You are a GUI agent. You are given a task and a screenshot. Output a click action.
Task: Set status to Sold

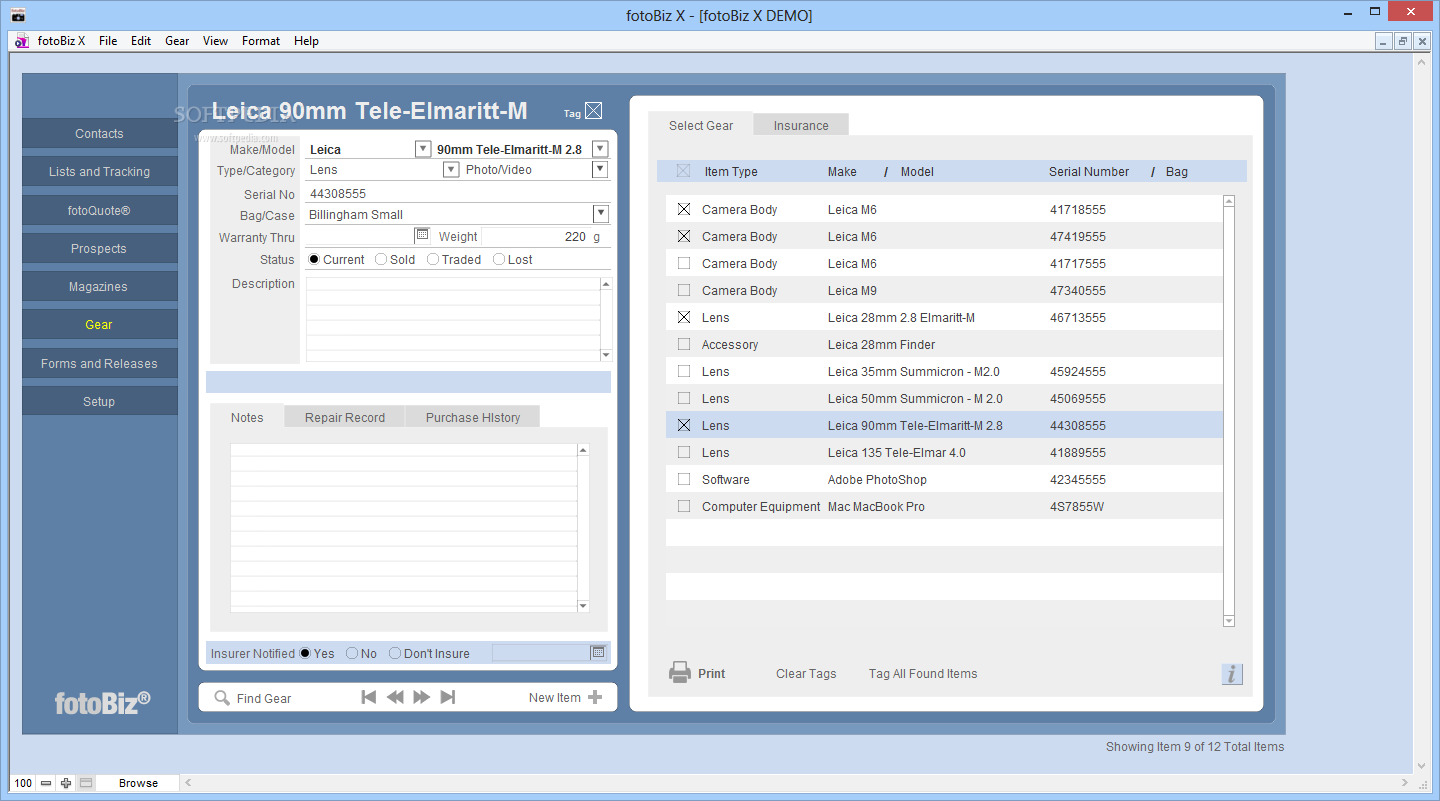(x=381, y=259)
